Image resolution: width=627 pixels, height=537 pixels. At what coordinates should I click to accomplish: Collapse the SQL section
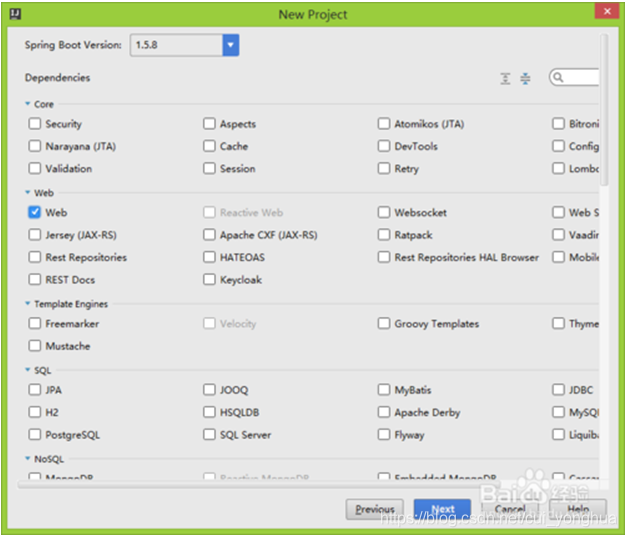pyautogui.click(x=28, y=370)
